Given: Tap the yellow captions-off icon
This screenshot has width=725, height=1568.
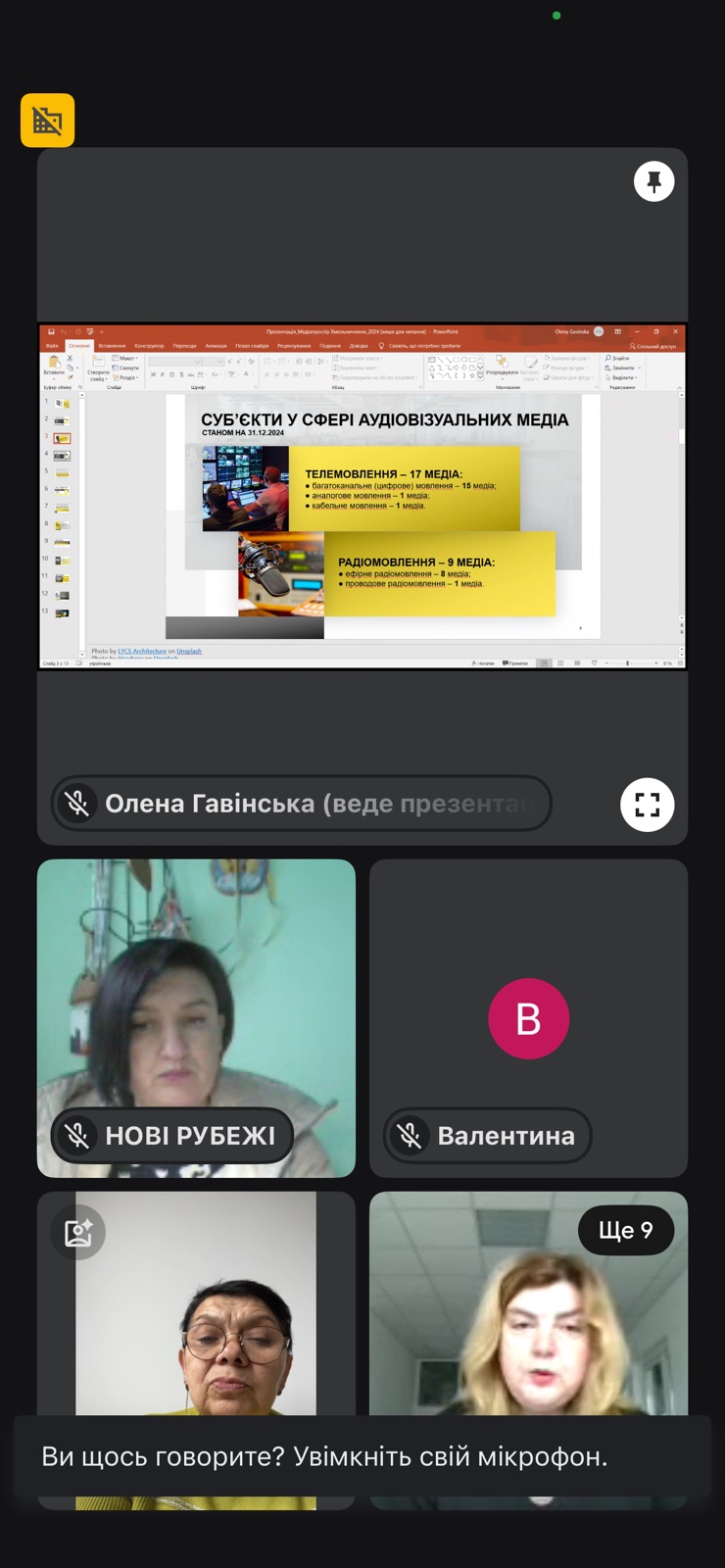Looking at the screenshot, I should pos(47,121).
